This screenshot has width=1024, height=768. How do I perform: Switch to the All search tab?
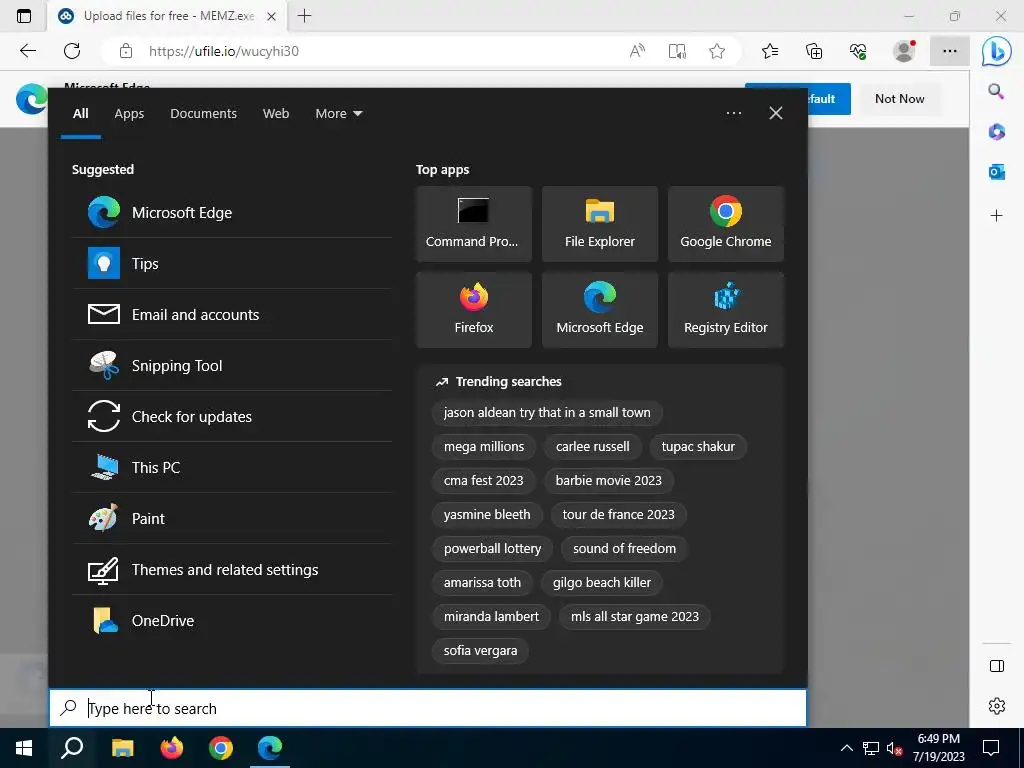coord(80,114)
